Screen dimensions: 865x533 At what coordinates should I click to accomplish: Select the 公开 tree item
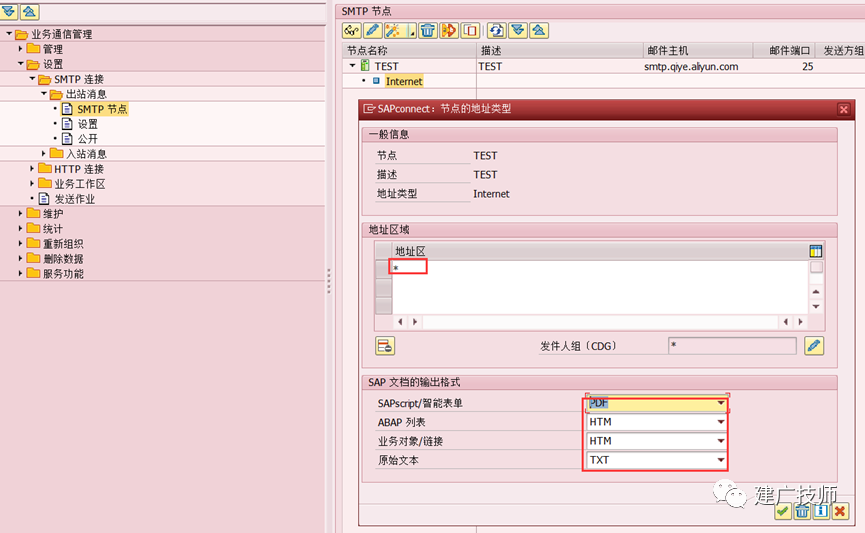tap(87, 138)
